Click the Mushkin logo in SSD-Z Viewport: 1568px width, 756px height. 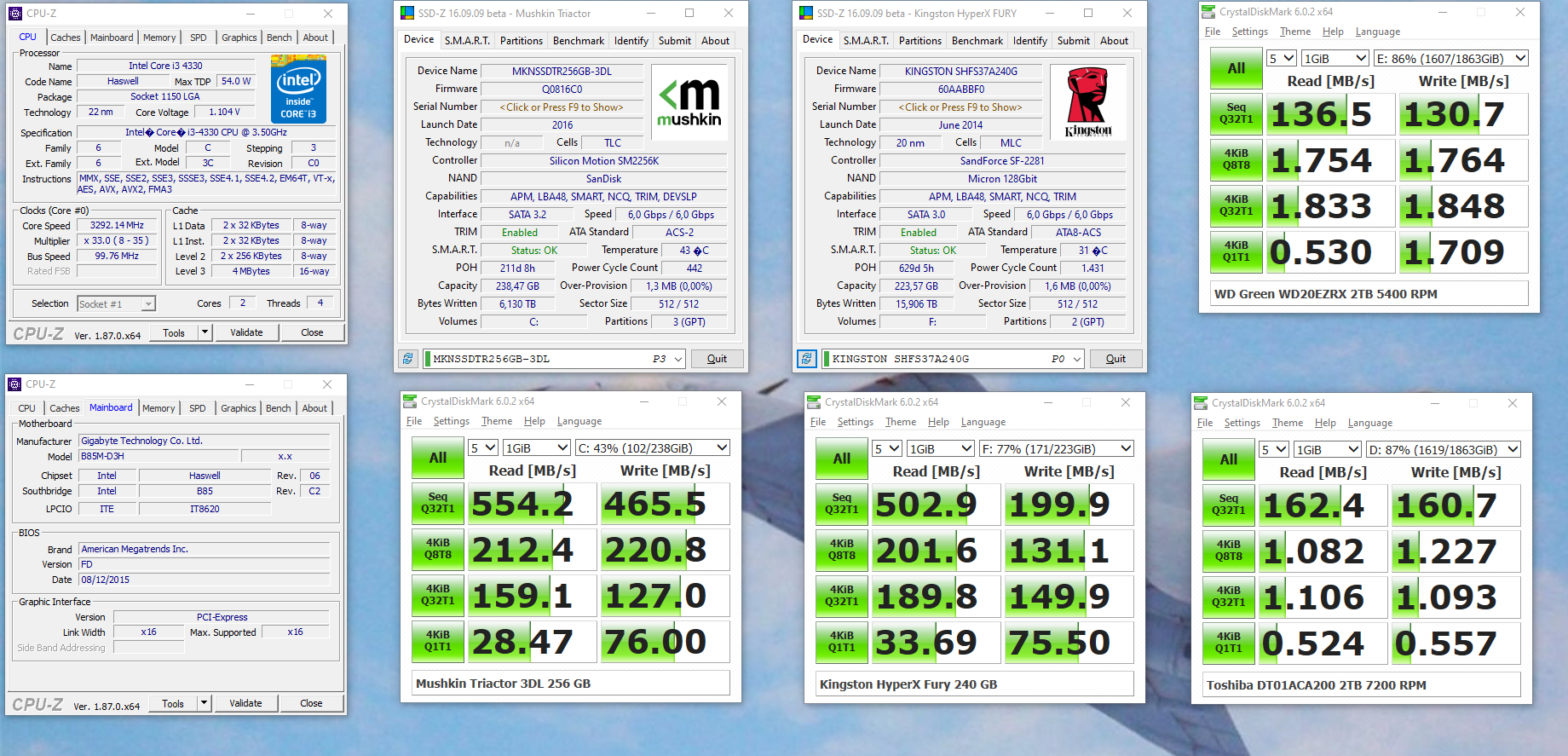(689, 102)
